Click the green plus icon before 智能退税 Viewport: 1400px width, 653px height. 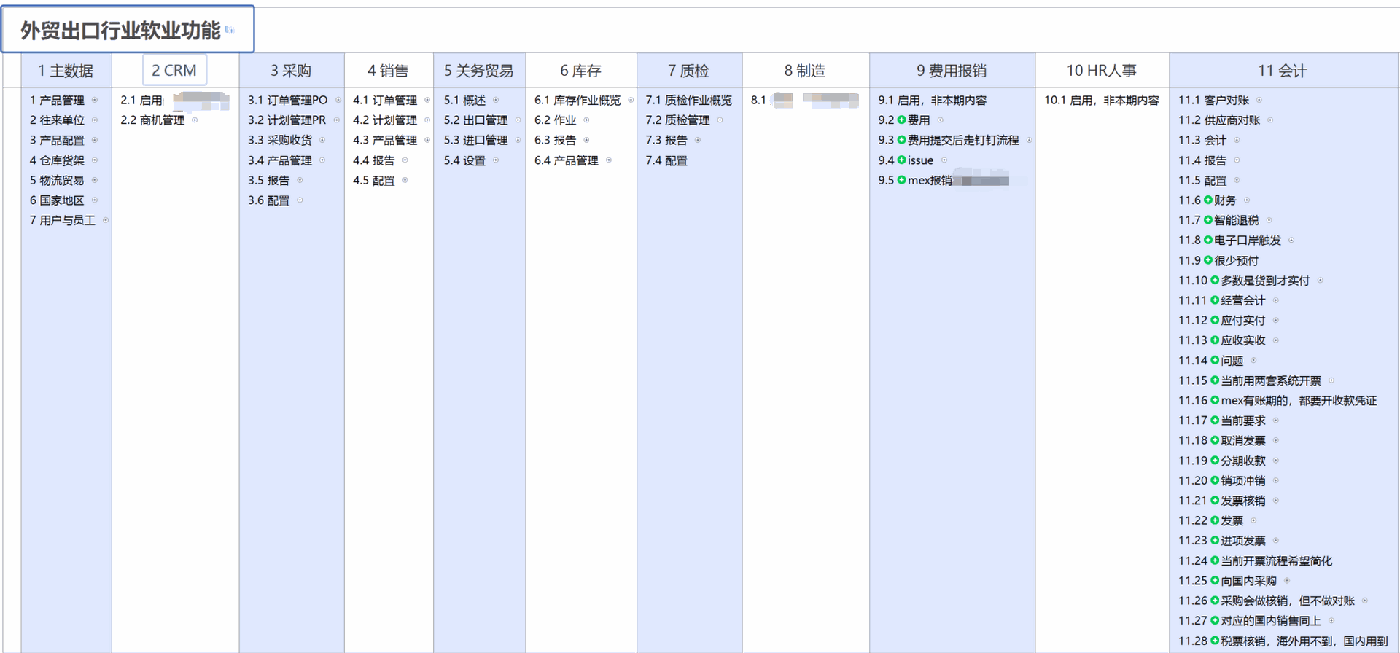pos(1209,219)
